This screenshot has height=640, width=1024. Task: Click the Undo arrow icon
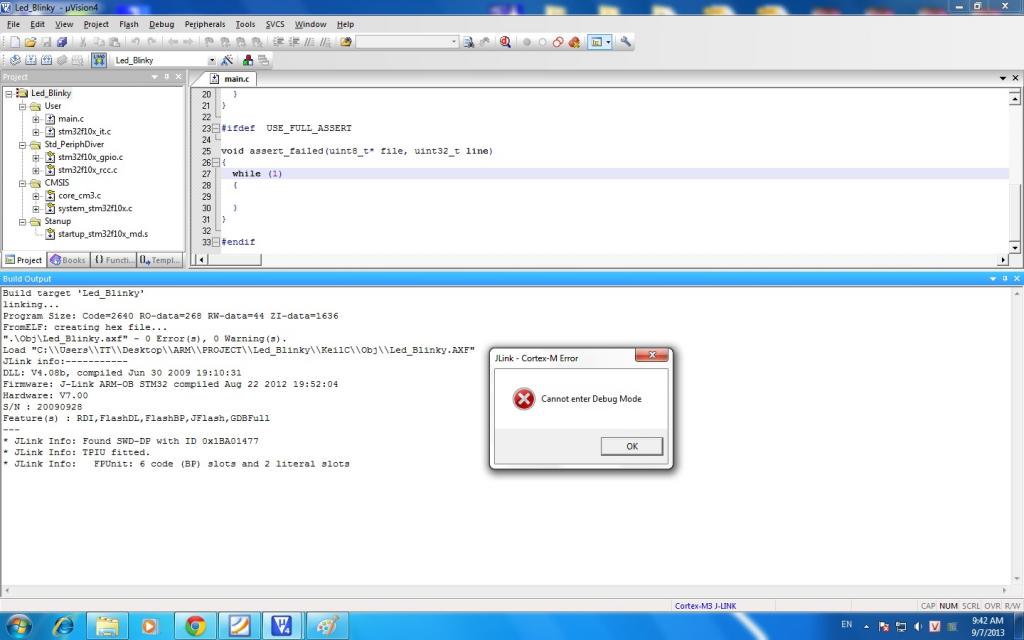(135, 42)
